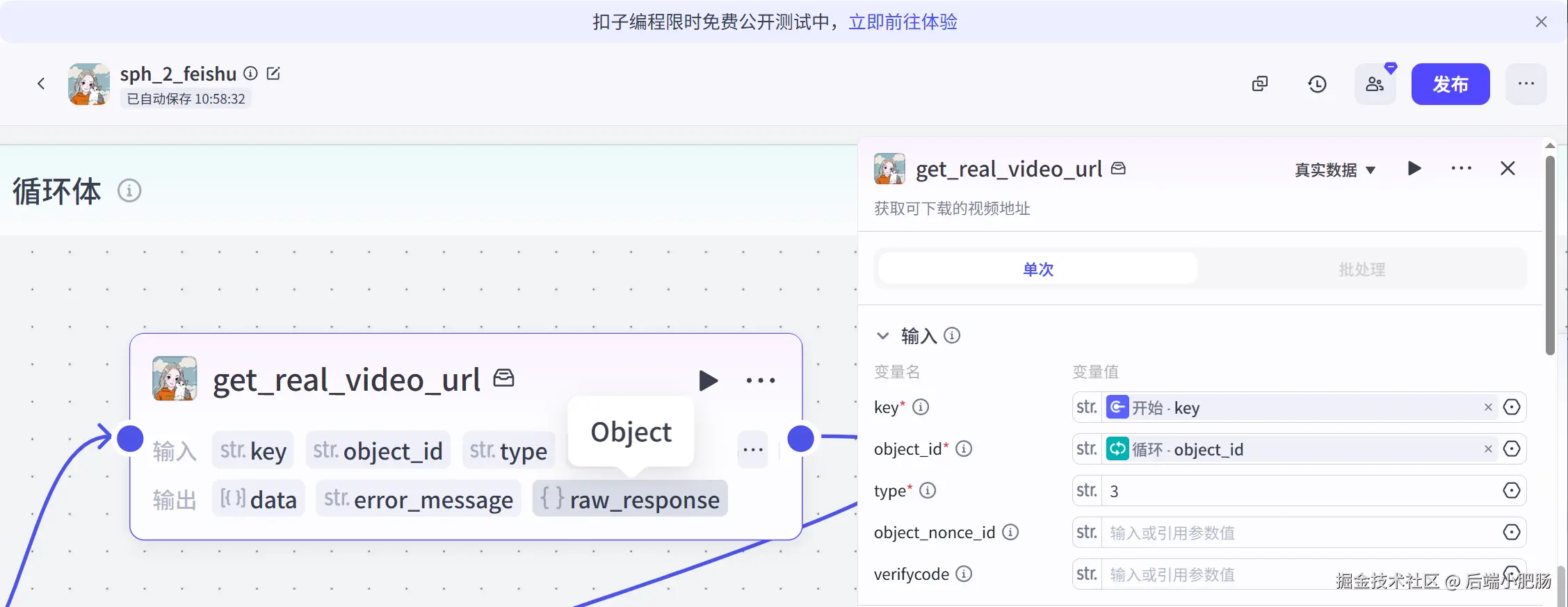The image size is (1568, 607).
Task: Switch to the 单次 tab
Action: point(1038,269)
